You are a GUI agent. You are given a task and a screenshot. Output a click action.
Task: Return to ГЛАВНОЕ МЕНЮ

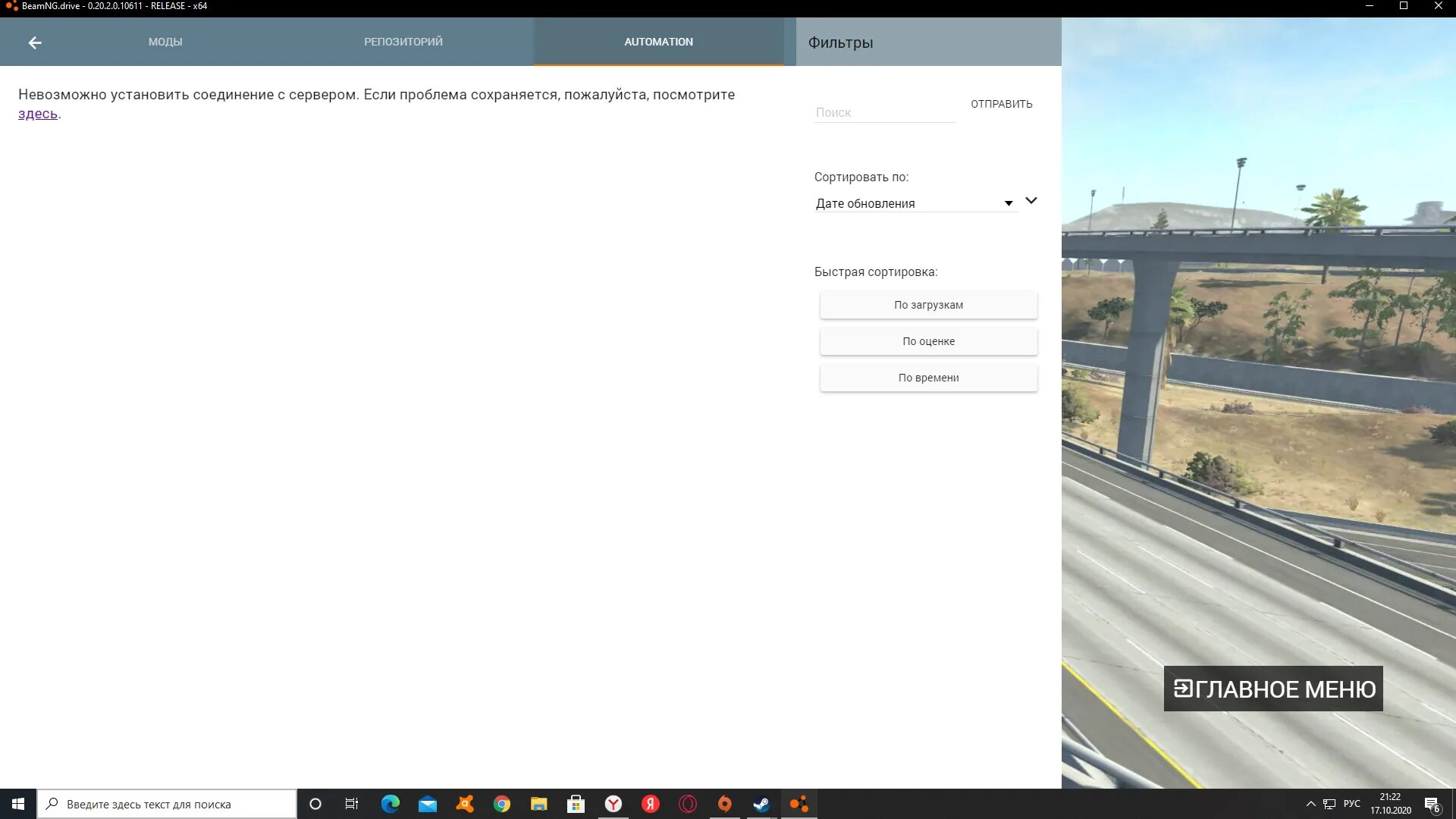point(1273,689)
